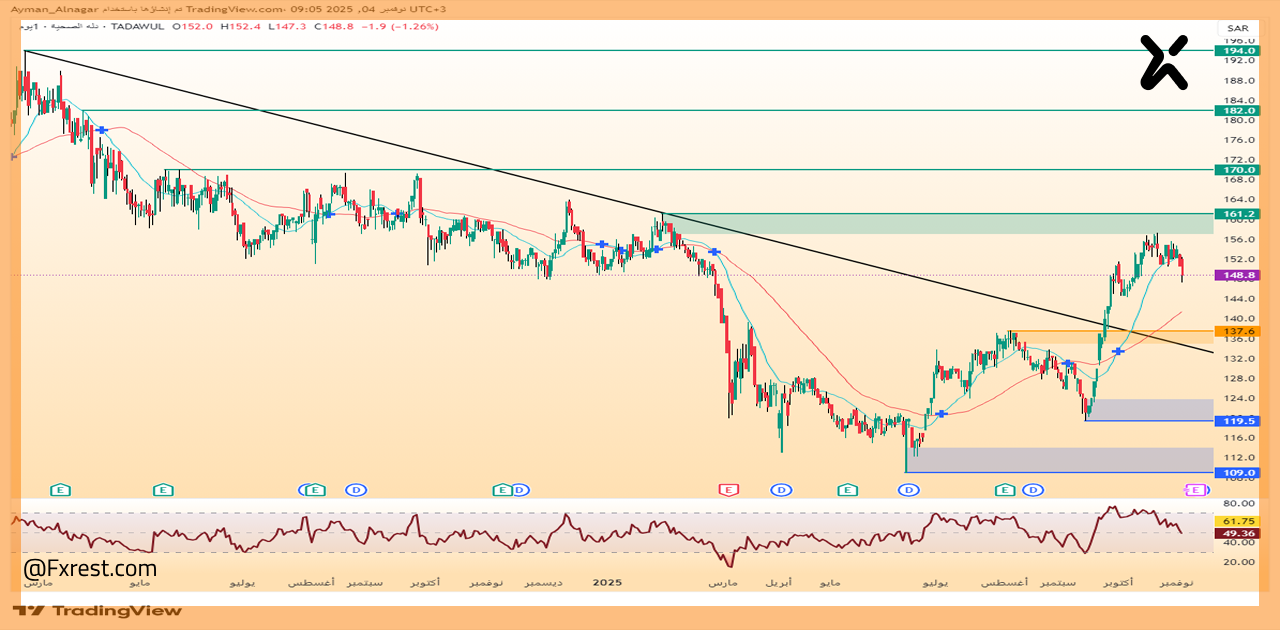Click the purple 148.8 current price label
This screenshot has height=630, width=1280.
click(1236, 275)
